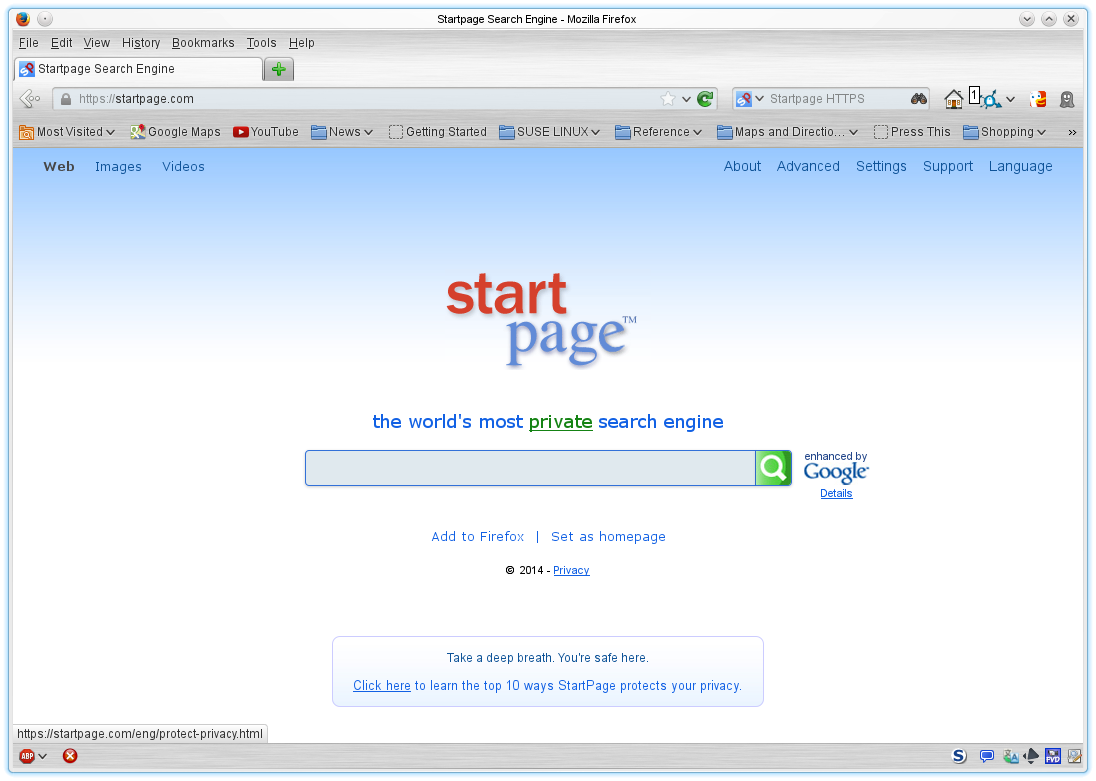The width and height of the screenshot is (1096, 781).
Task: Expand the Maps and Directions bookmarks folder
Action: (x=787, y=131)
